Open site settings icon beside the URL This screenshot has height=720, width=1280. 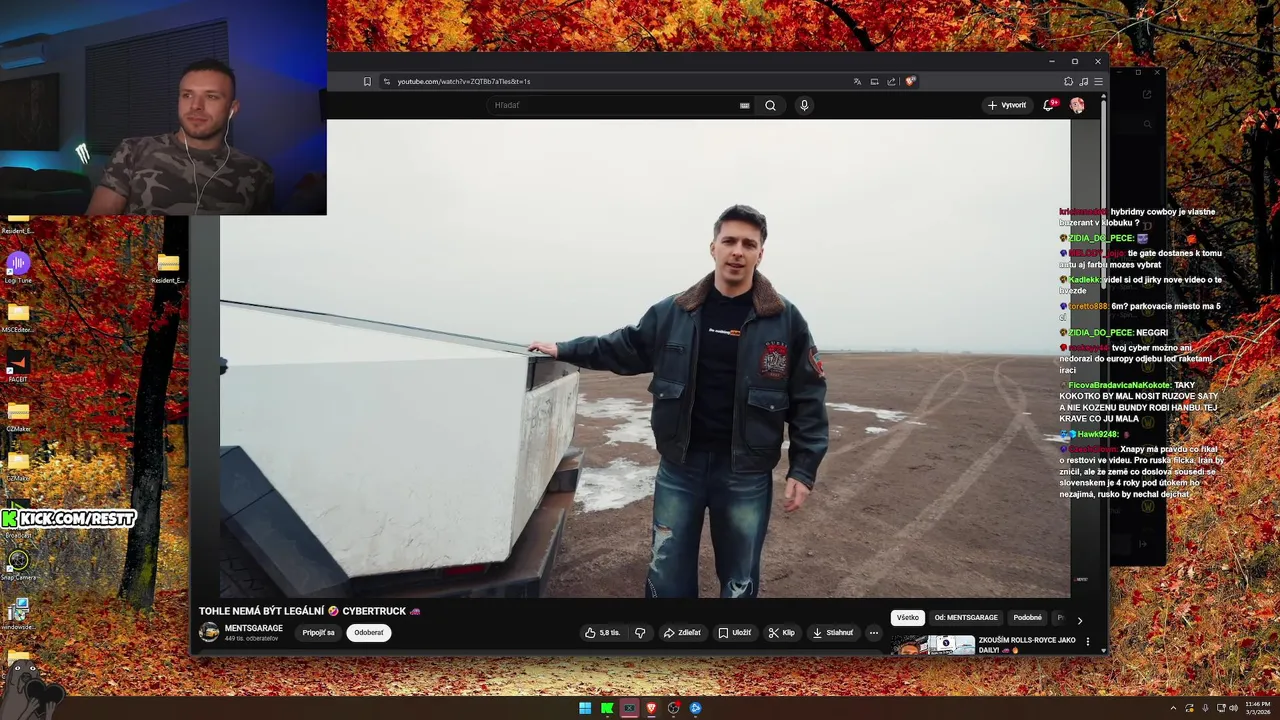coord(387,81)
